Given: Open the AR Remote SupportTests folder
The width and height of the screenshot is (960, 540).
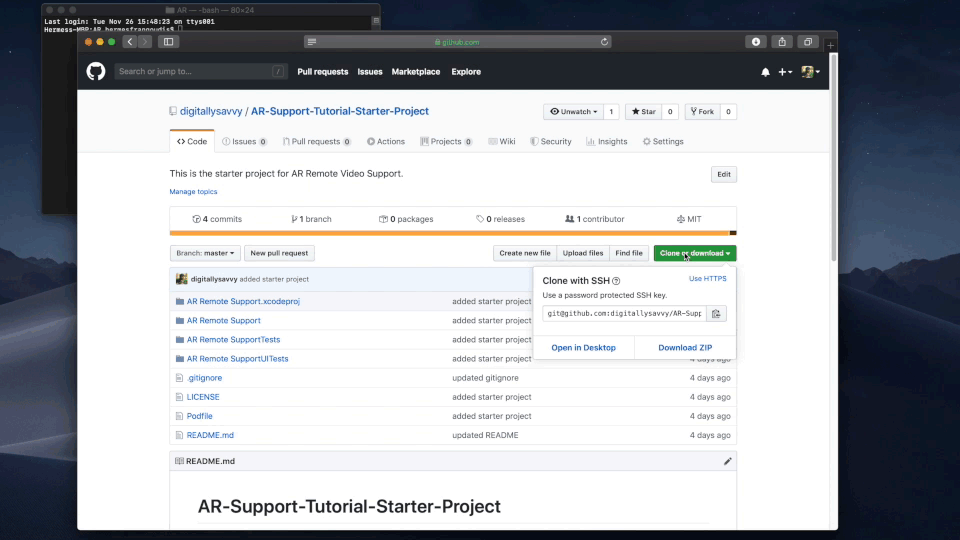Looking at the screenshot, I should click(233, 340).
